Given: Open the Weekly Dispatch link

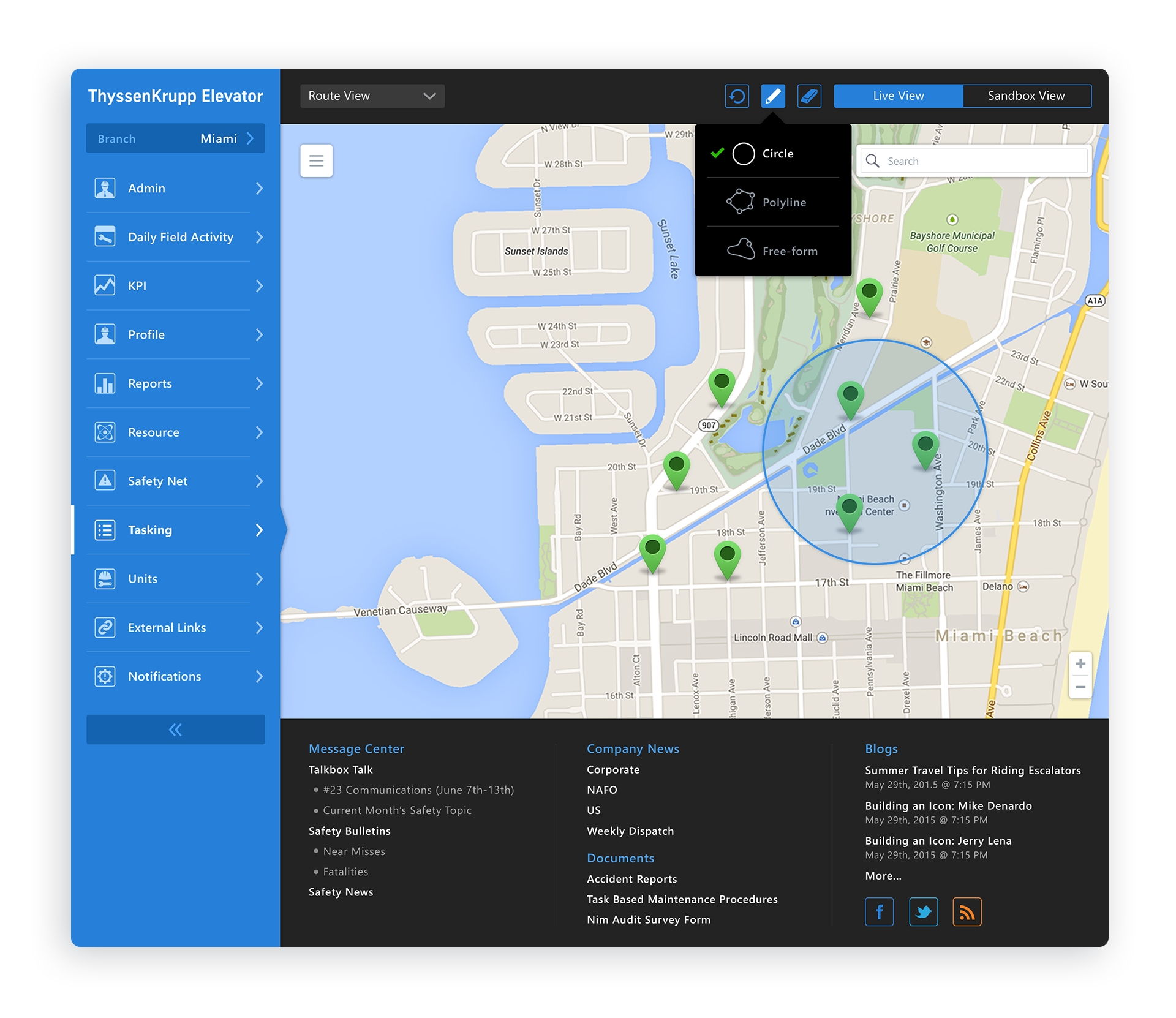Looking at the screenshot, I should tap(630, 831).
